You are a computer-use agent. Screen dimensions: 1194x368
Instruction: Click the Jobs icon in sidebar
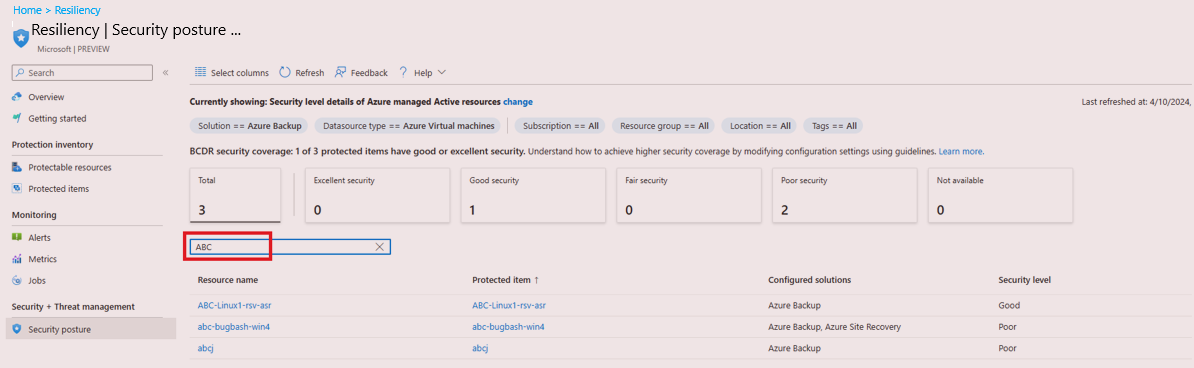click(18, 280)
